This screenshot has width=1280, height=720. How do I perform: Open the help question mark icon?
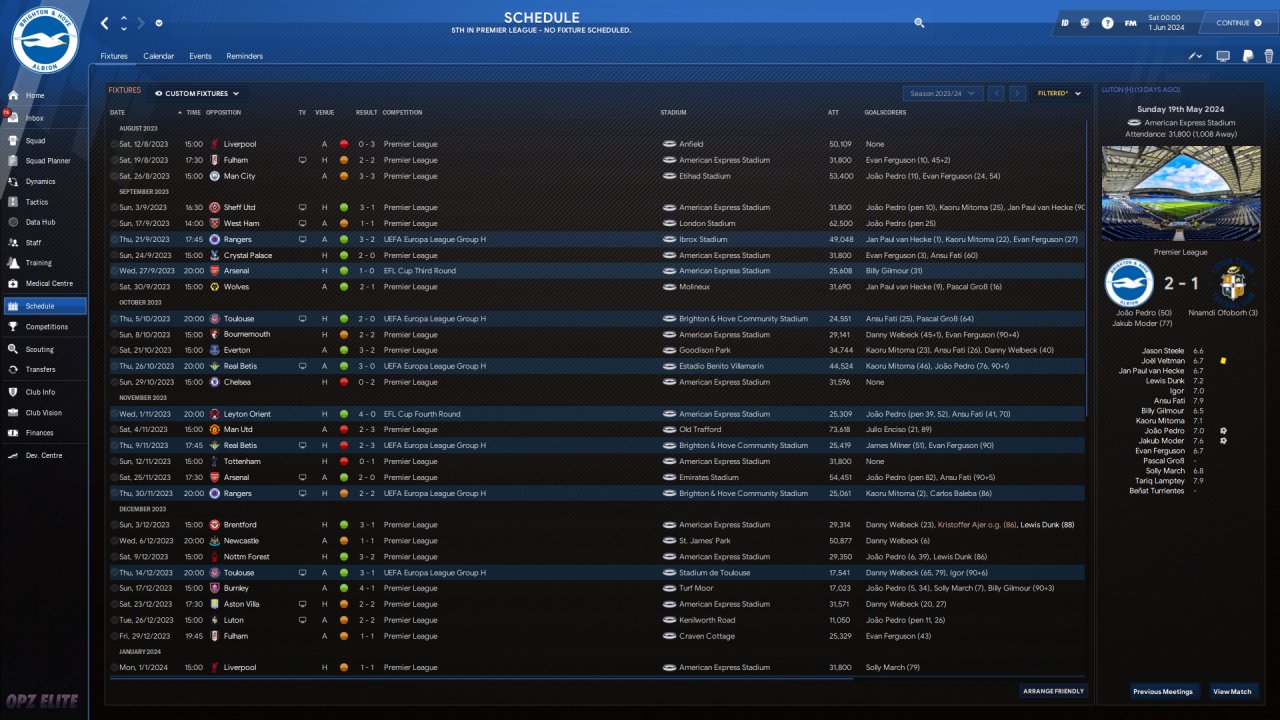pyautogui.click(x=1107, y=23)
